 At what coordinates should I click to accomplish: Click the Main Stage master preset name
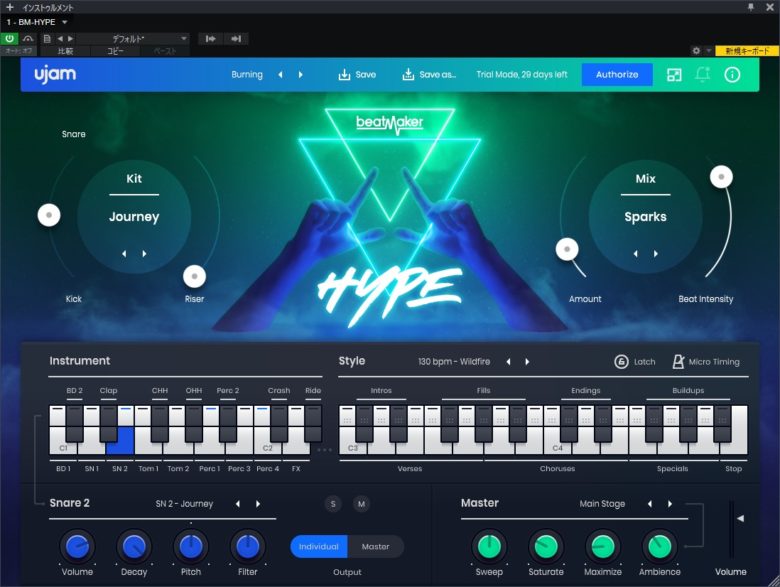point(602,504)
